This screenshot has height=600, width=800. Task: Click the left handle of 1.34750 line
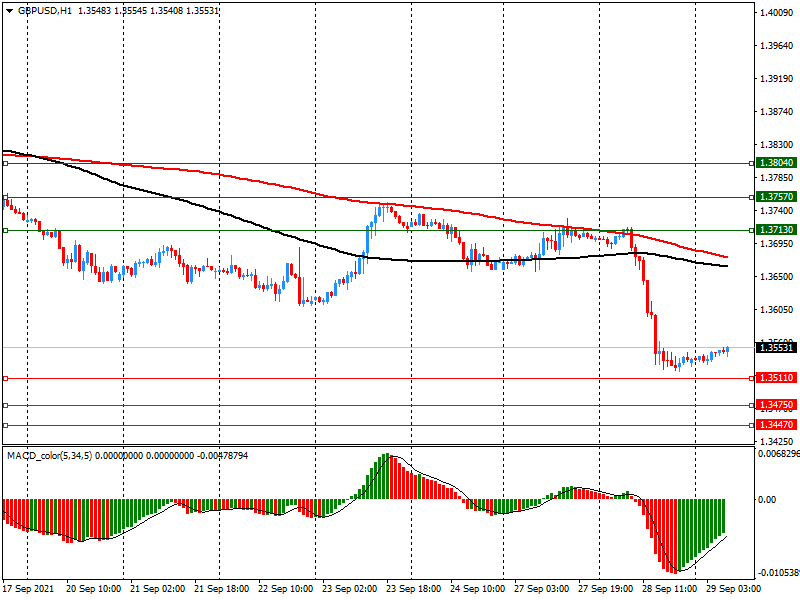(6, 405)
